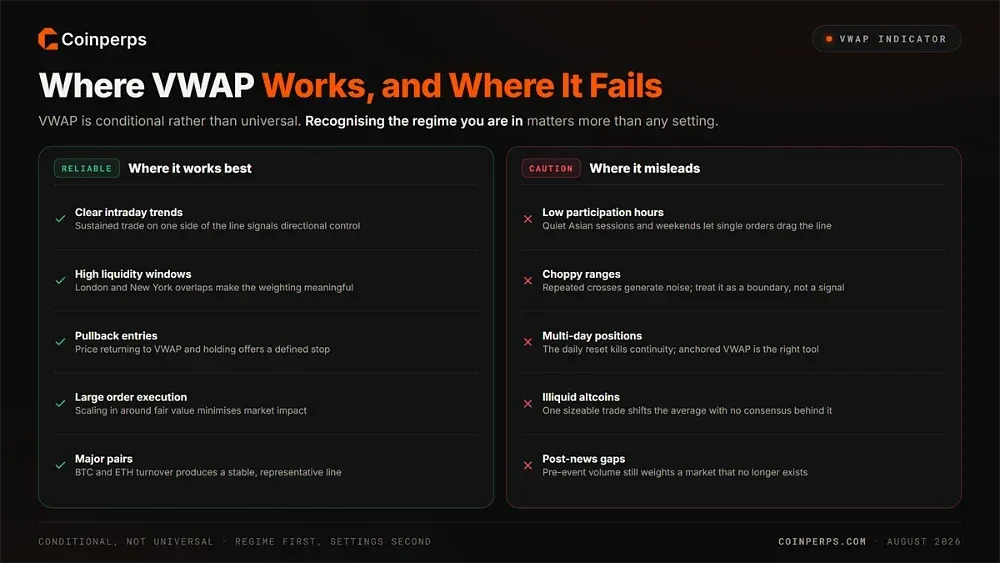Click the 'Where it misleads' heading

tap(645, 168)
